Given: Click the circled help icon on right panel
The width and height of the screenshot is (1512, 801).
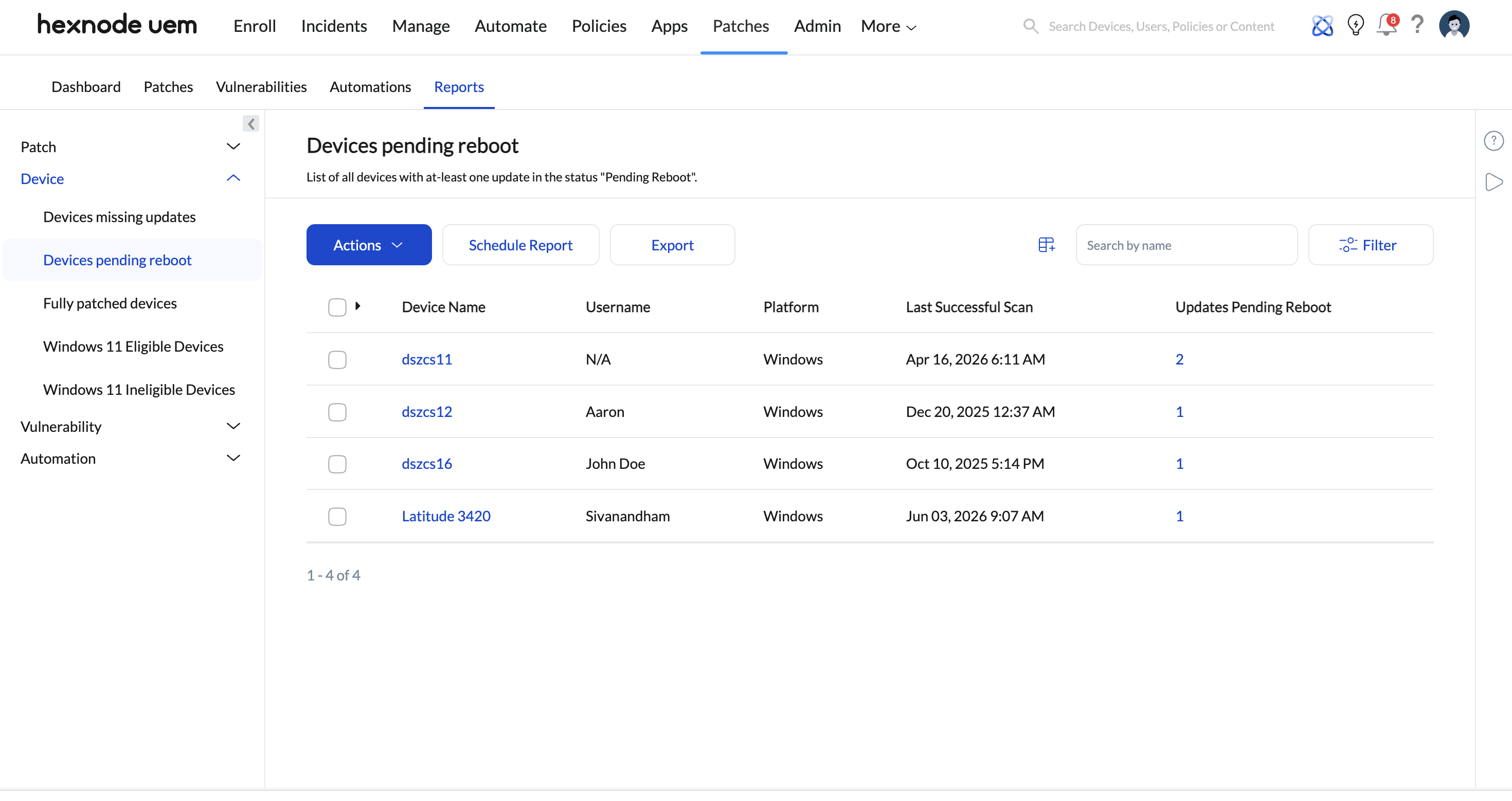Looking at the screenshot, I should 1494,141.
